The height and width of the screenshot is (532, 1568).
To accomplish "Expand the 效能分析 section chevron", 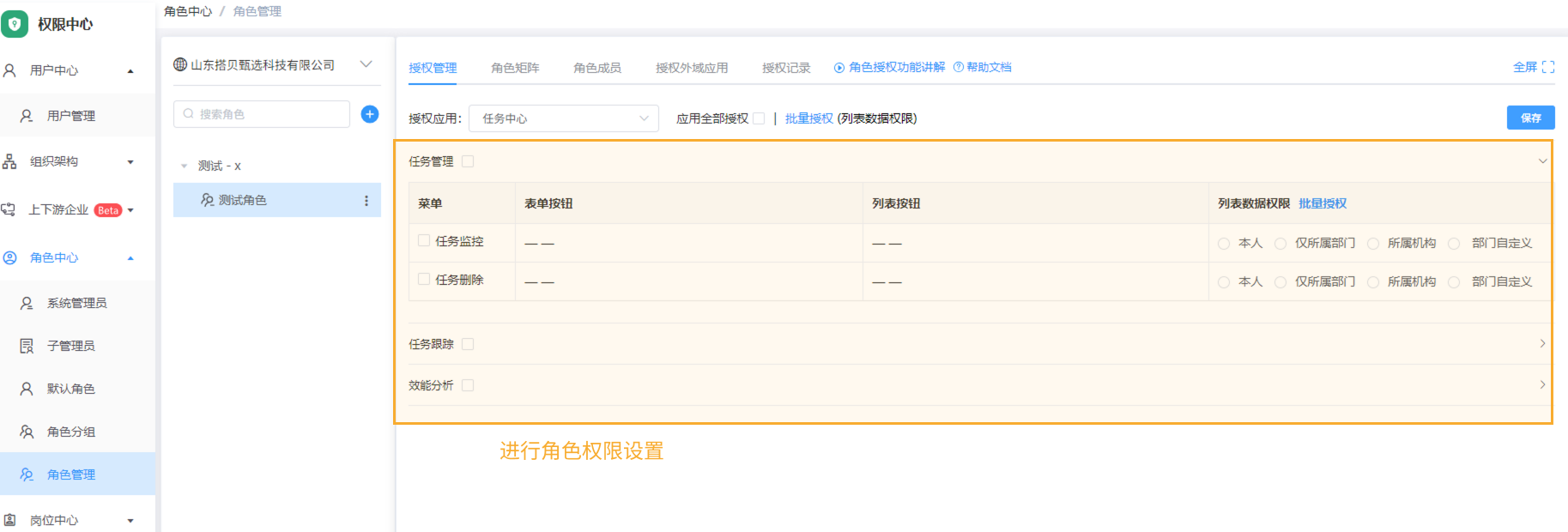I will click(x=1542, y=384).
